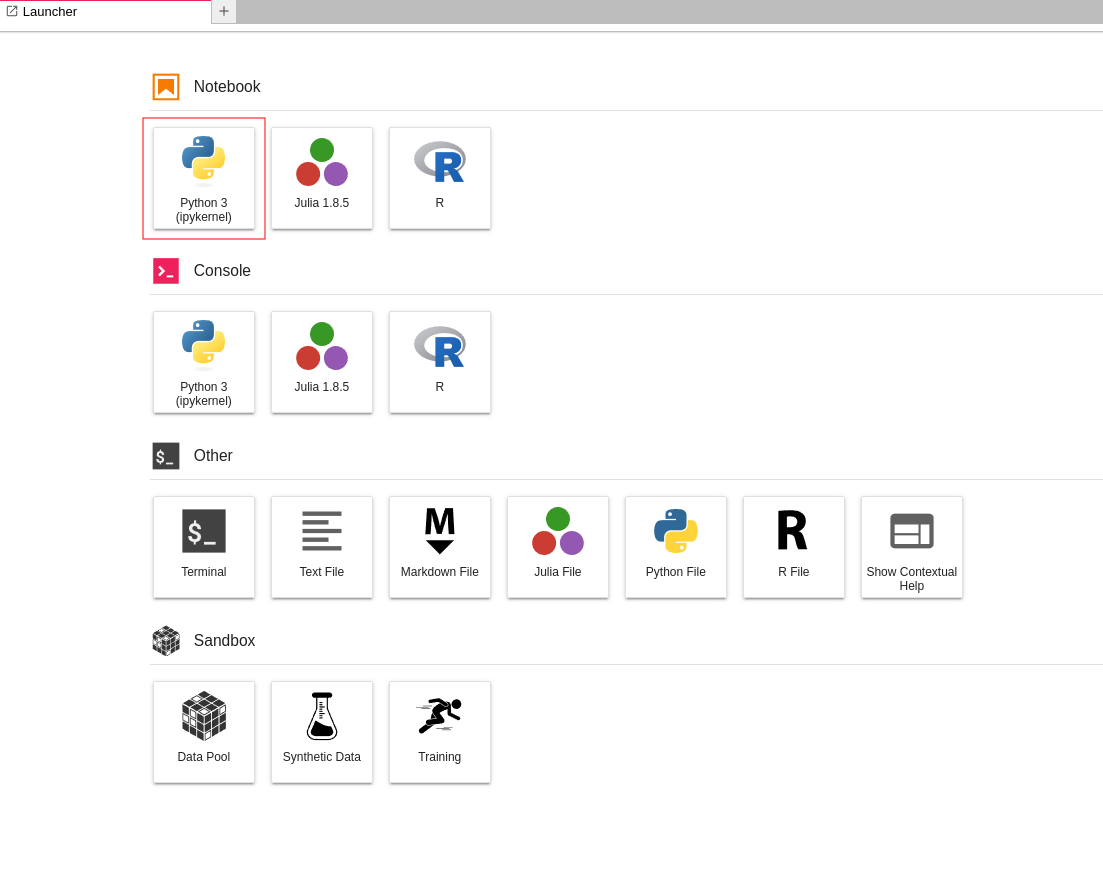Click the Sandbox section cube icon
This screenshot has height=869, width=1103.
point(166,640)
